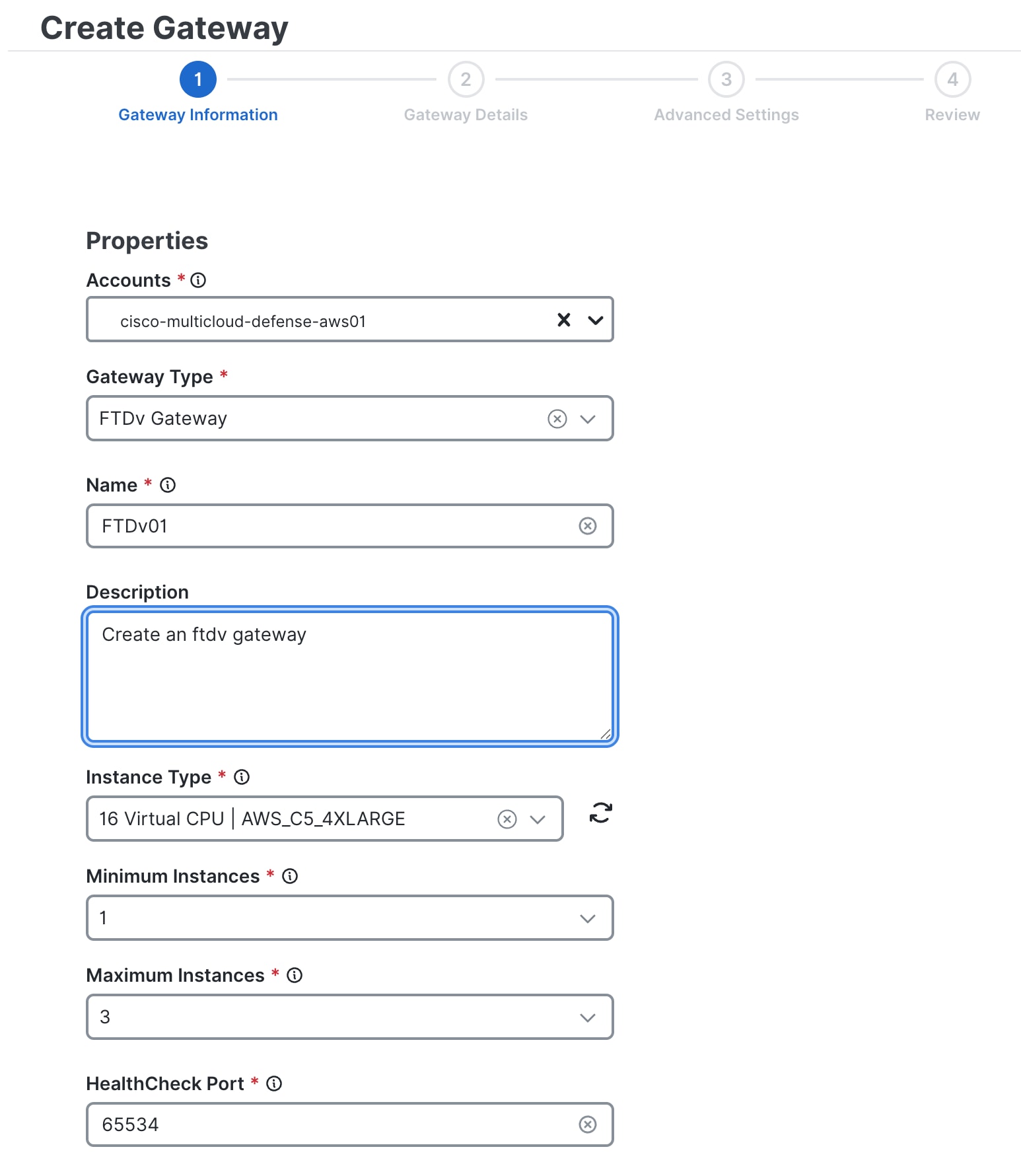Clear the FTDv Gateway type selection

[x=557, y=418]
